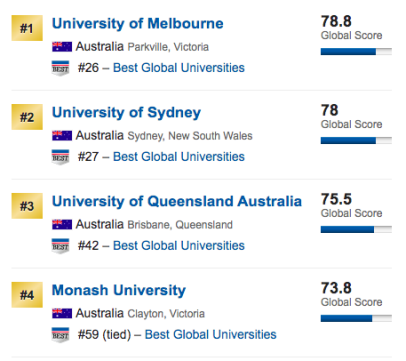This screenshot has height=361, width=406.
Task: Click the 78.8 global score bar
Action: coord(356,52)
